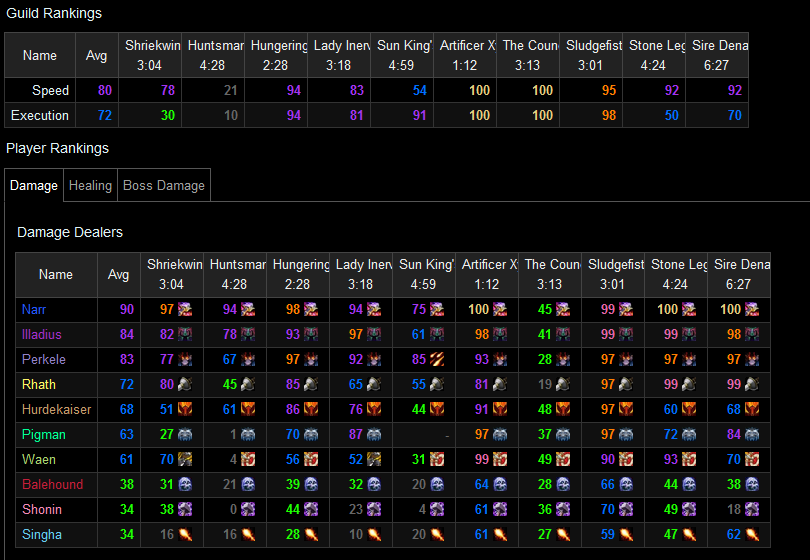The image size is (810, 560).
Task: Click Avg header in Damage Dealers table
Action: click(119, 274)
